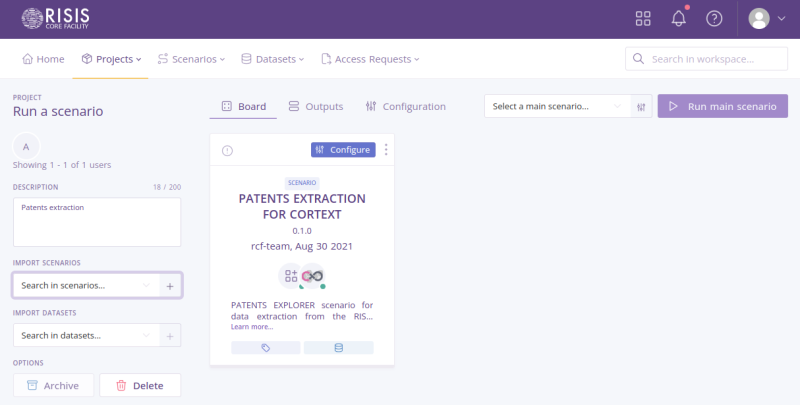This screenshot has height=405, width=800.
Task: Click the tag icon on scenario card
Action: pos(266,348)
